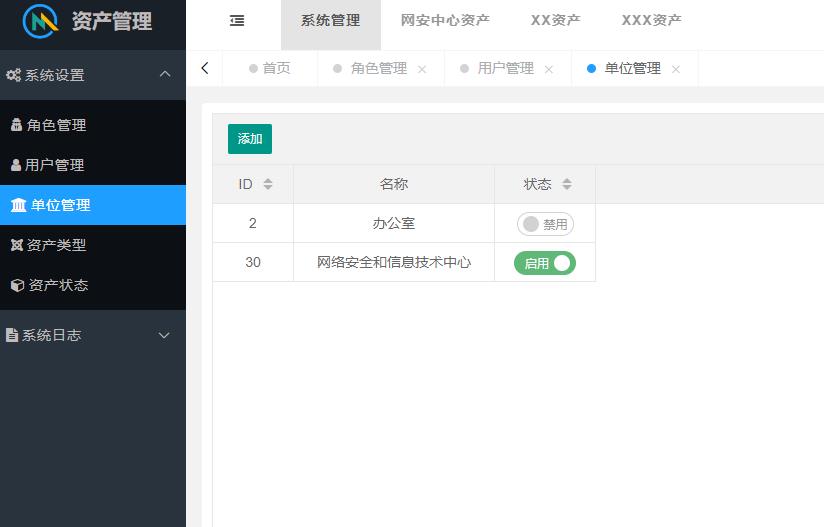Viewport: 824px width, 527px height.
Task: Click the 单位管理 building icon in sidebar
Action: [x=18, y=205]
